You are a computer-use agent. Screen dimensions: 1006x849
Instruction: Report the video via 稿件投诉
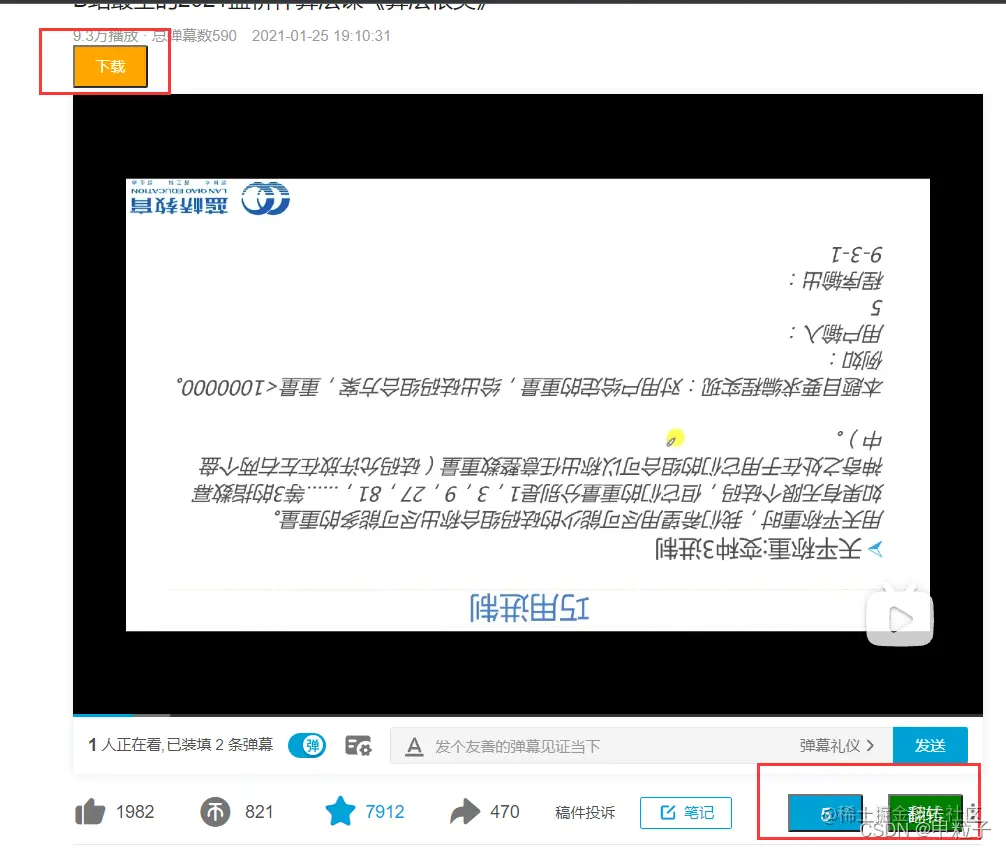pos(585,813)
